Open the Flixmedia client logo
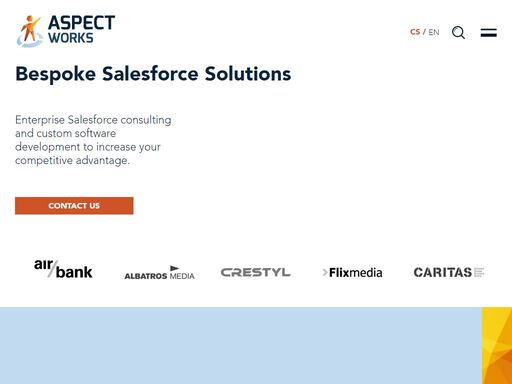512x384 pixels. (x=352, y=273)
